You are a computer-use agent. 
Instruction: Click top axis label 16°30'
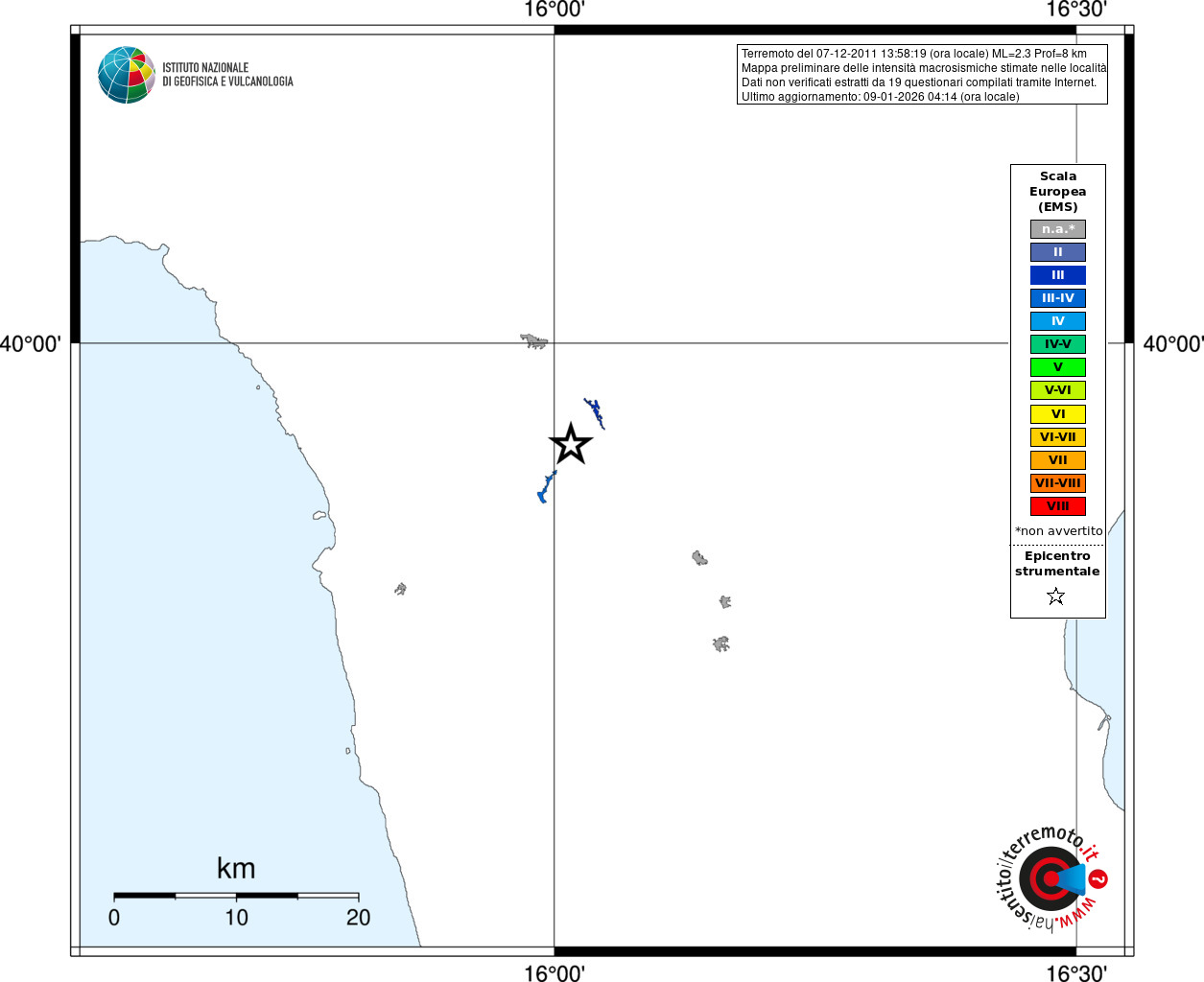[1076, 10]
